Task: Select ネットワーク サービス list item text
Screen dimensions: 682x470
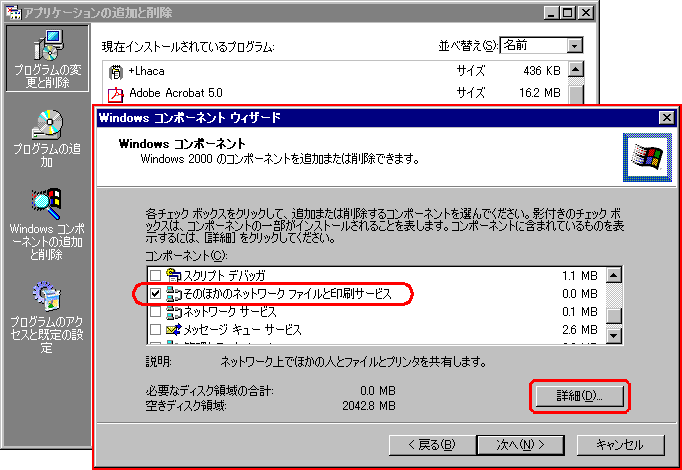Action: click(x=230, y=312)
